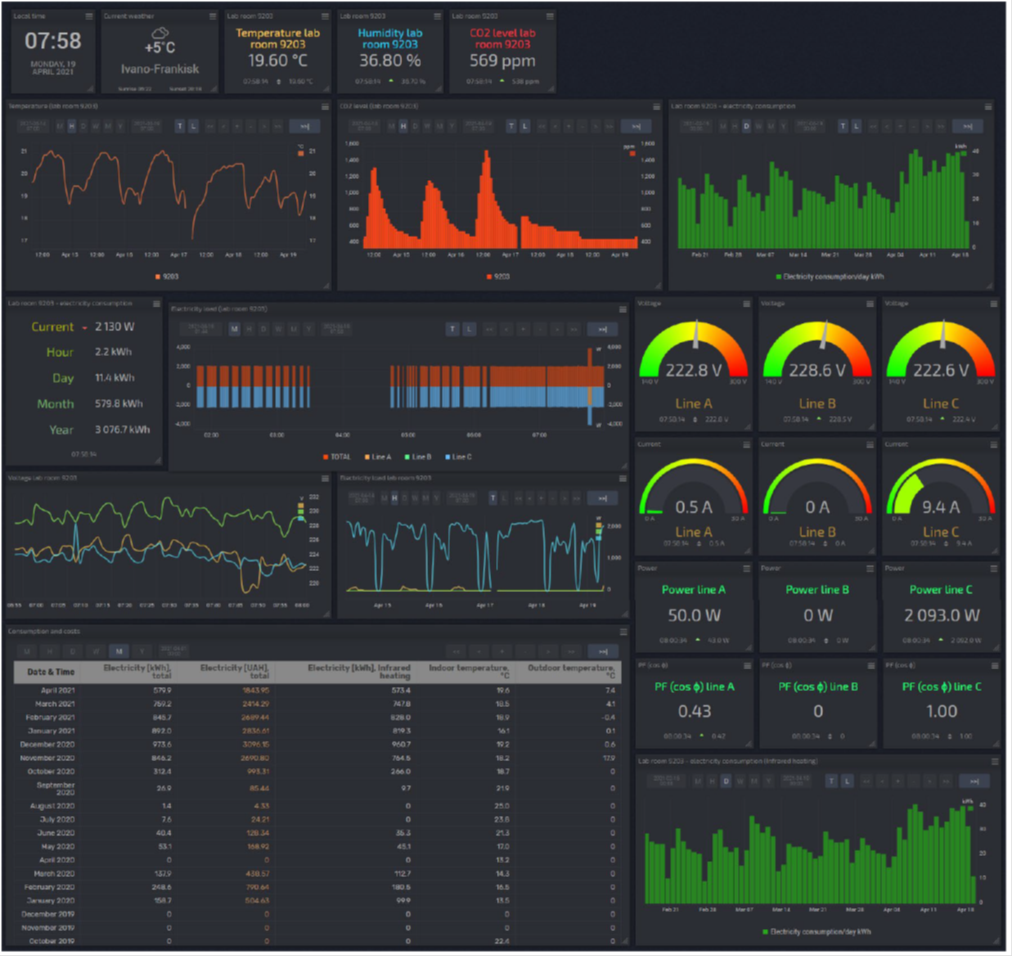This screenshot has height=956, width=1012.
Task: Step far back in Electricity load chart
Action: coord(490,330)
